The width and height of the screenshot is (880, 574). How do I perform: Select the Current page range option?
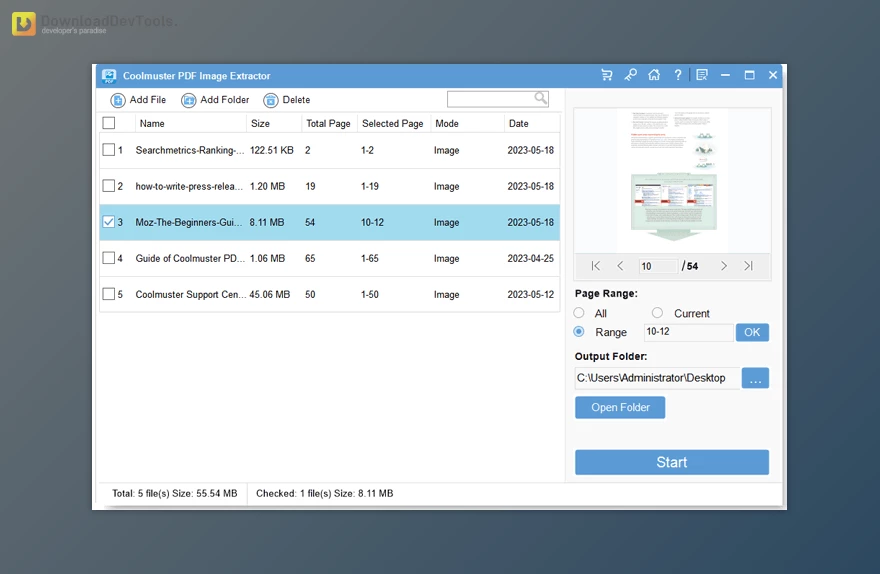click(x=657, y=313)
